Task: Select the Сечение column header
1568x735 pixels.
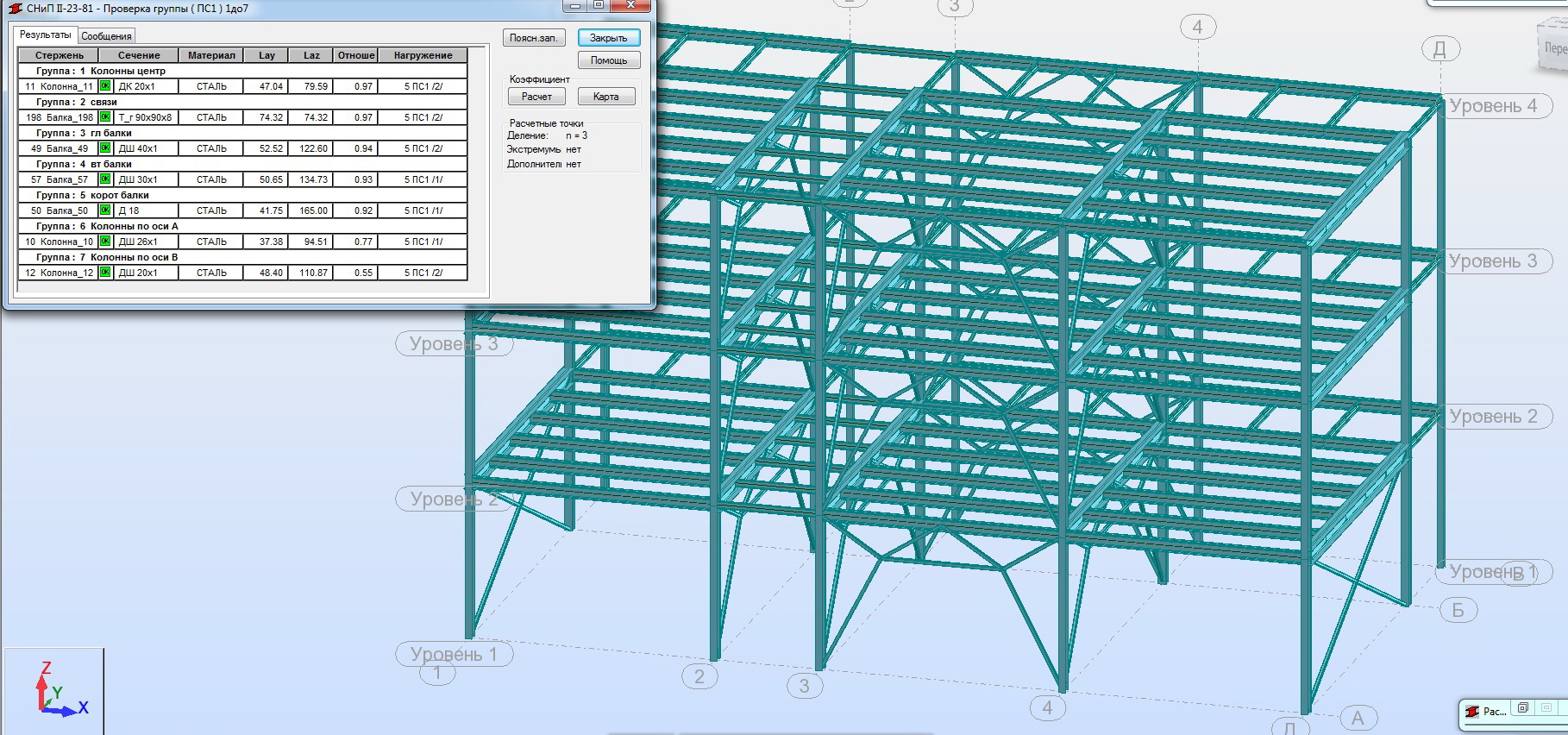Action: pos(139,55)
